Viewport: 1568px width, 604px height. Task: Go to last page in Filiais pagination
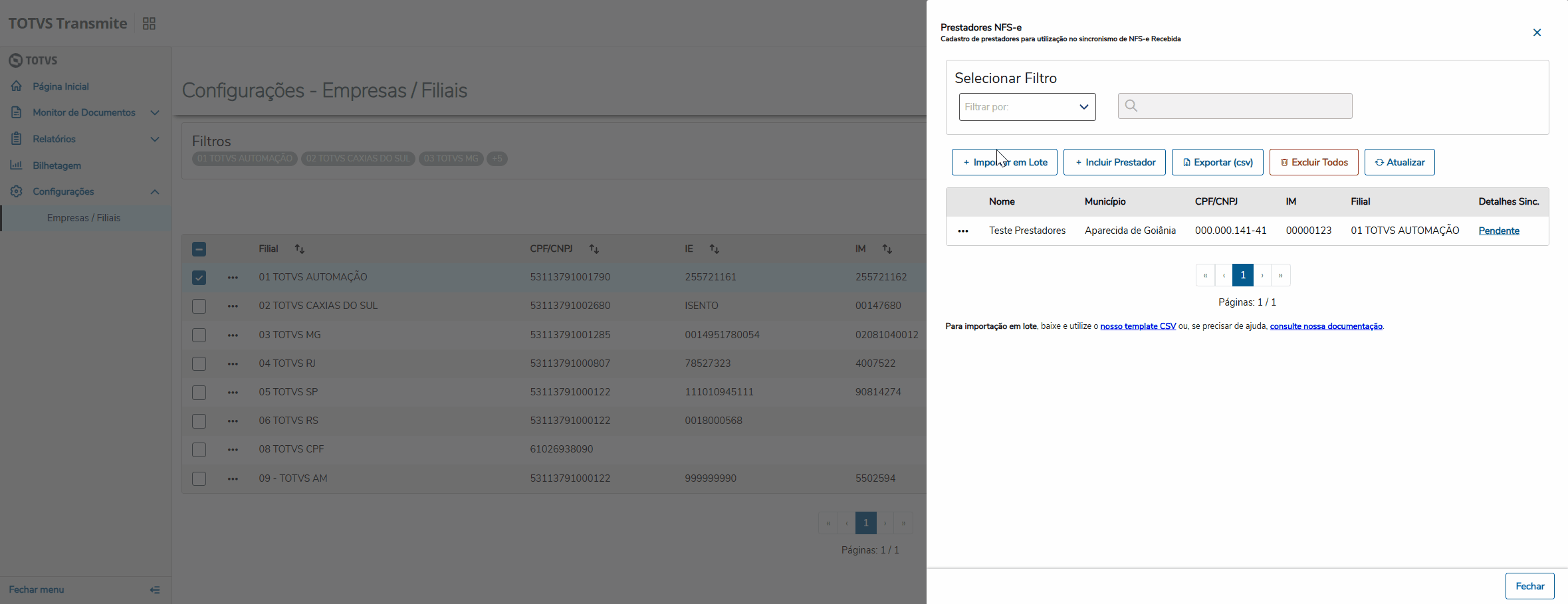904,523
